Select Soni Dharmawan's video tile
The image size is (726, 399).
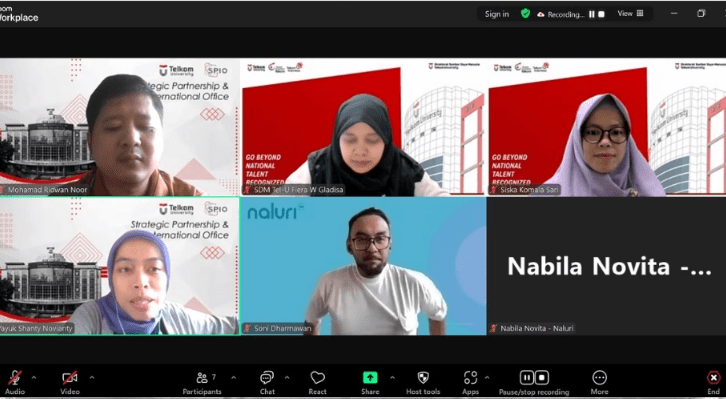click(363, 266)
